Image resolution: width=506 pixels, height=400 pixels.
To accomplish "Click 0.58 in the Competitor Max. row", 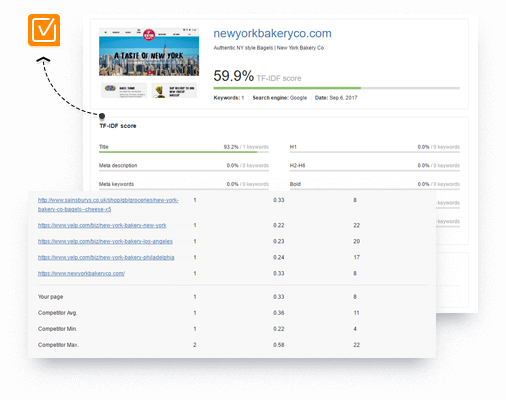I will click(279, 345).
